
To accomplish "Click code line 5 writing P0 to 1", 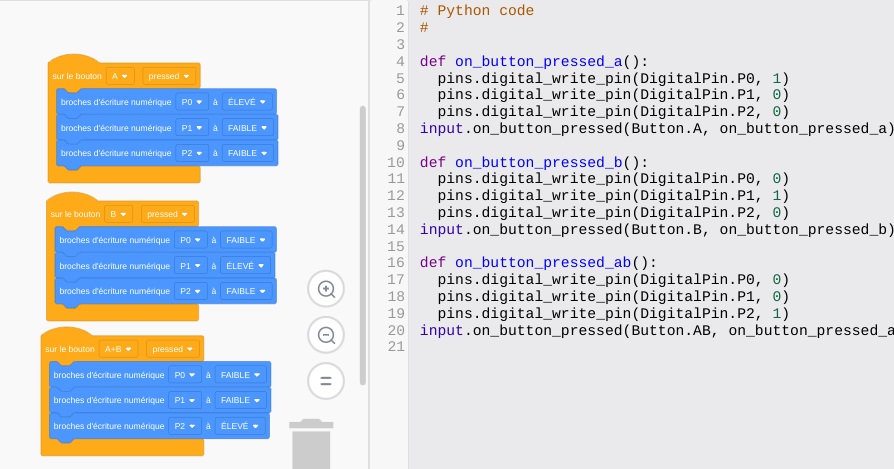I will (613, 79).
